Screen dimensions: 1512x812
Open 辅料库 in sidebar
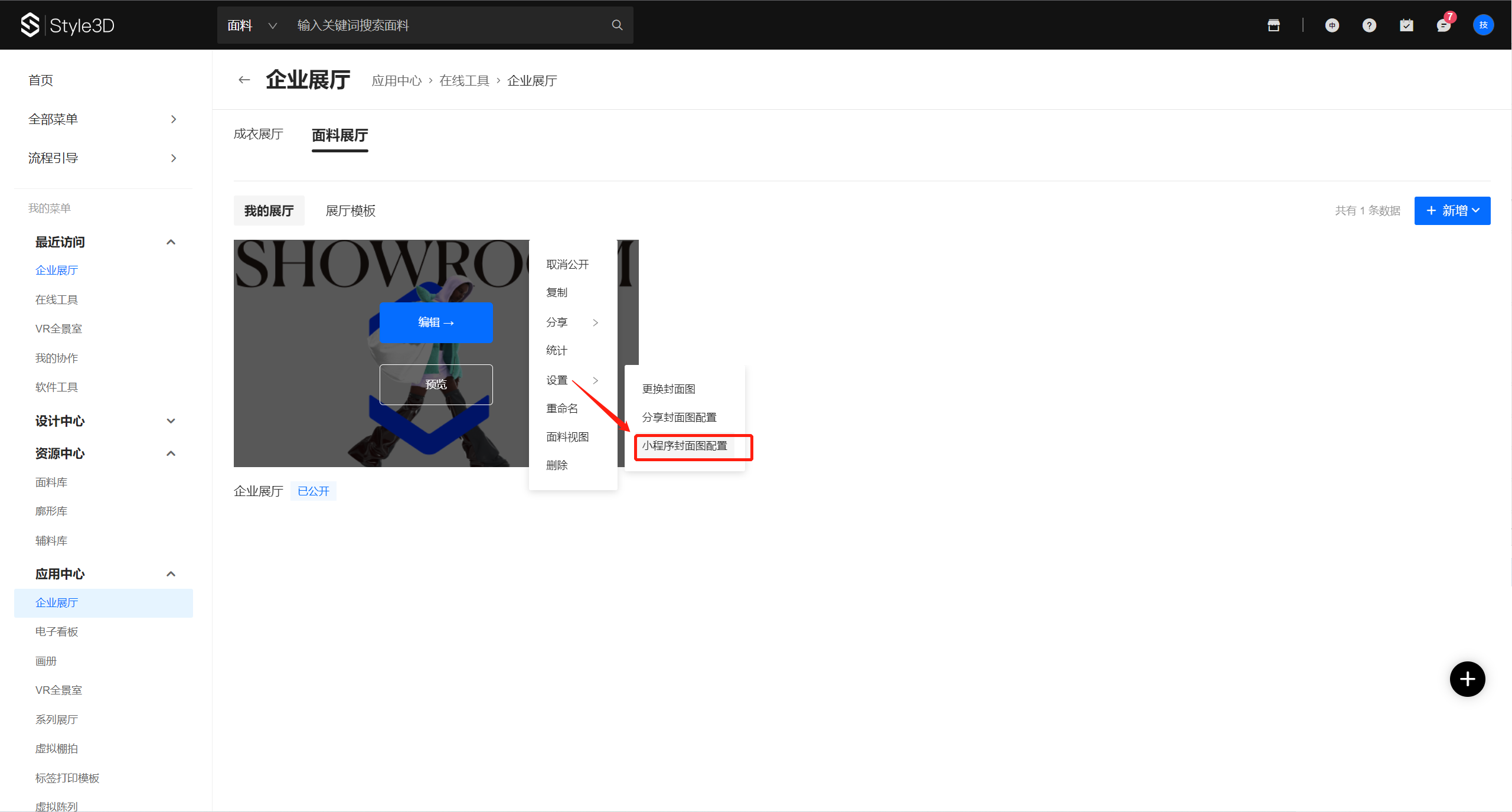51,541
